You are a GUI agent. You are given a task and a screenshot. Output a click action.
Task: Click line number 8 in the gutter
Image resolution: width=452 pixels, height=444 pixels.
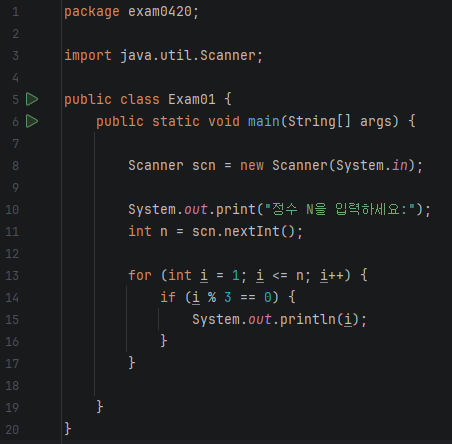(x=15, y=166)
